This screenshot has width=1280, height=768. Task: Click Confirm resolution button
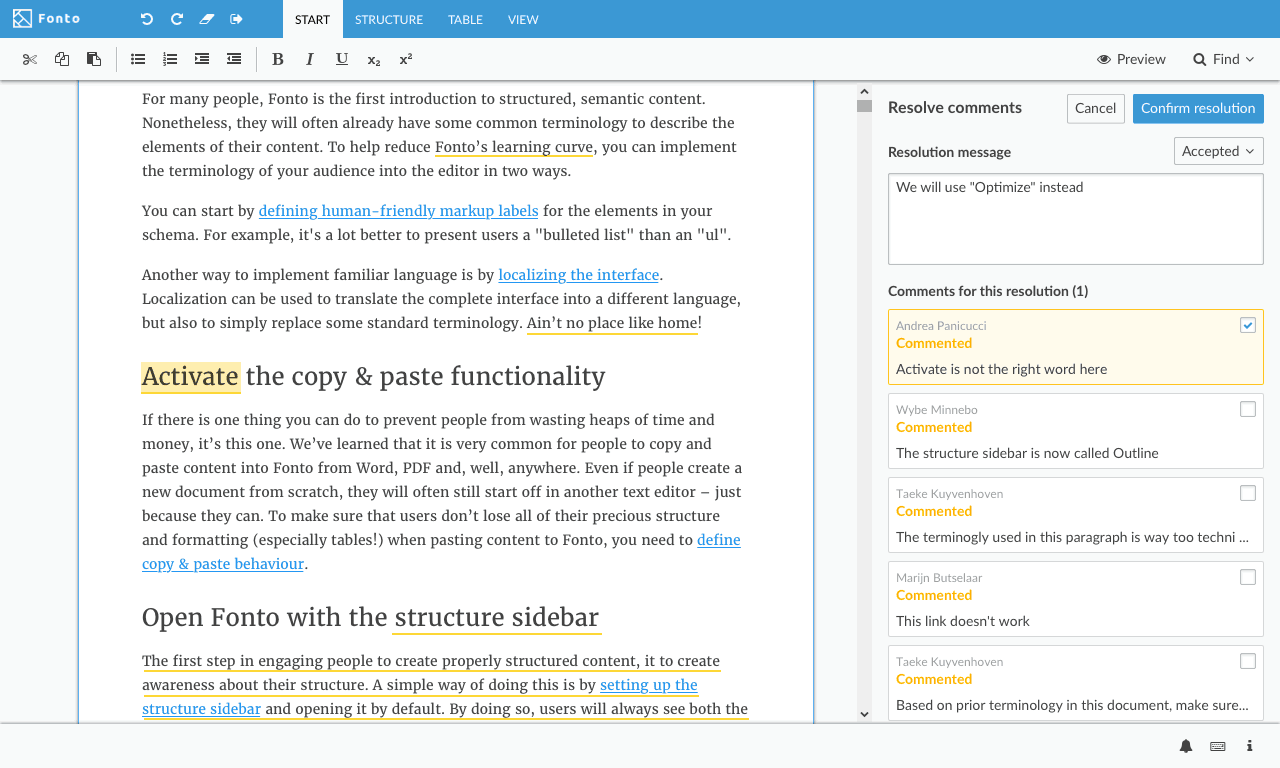click(1198, 108)
